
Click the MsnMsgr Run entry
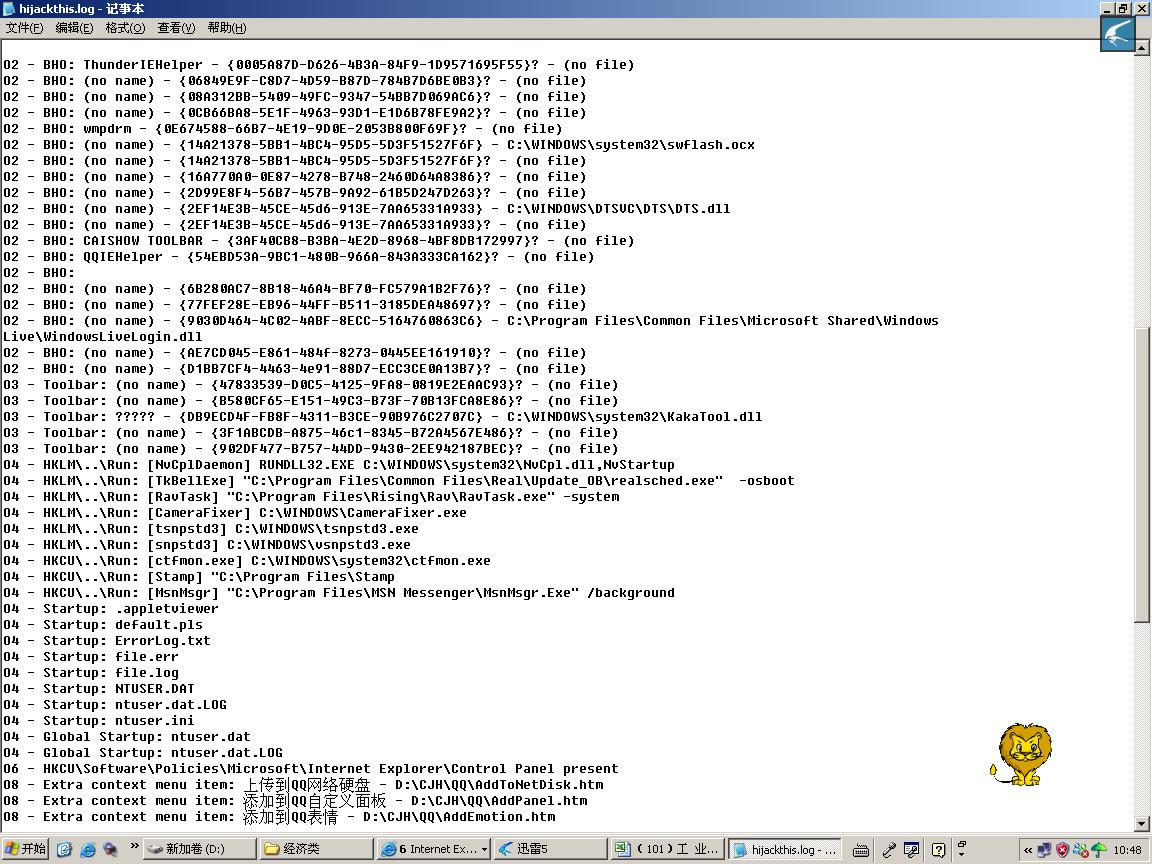point(339,593)
